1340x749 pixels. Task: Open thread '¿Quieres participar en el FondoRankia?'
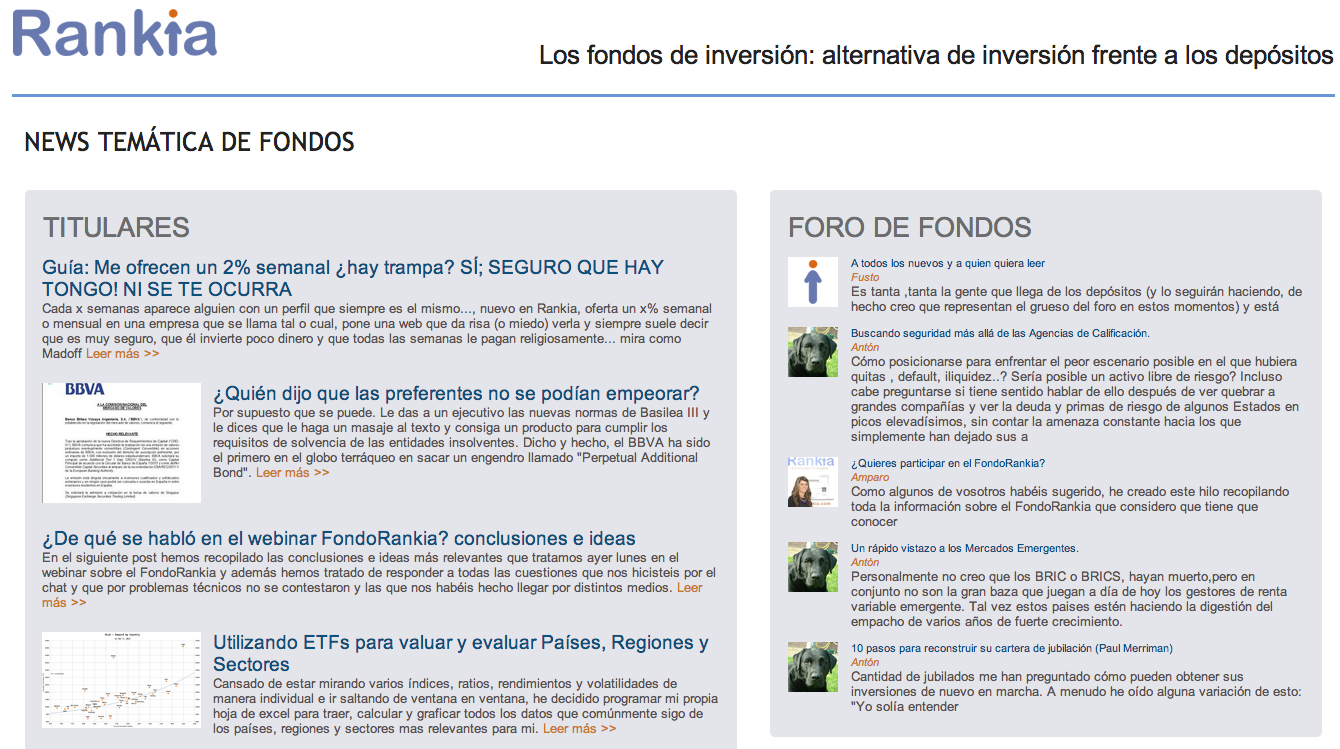(x=948, y=463)
